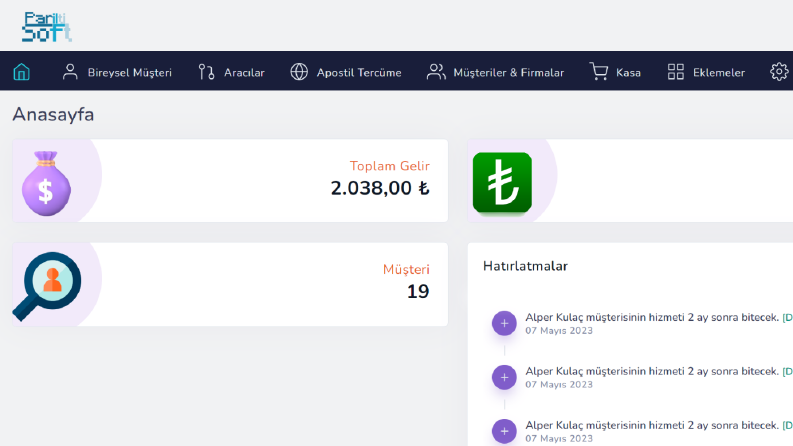Screen dimensions: 793x446
Task: Click the grid icon beside Eklemeler
Action: pyautogui.click(x=676, y=72)
